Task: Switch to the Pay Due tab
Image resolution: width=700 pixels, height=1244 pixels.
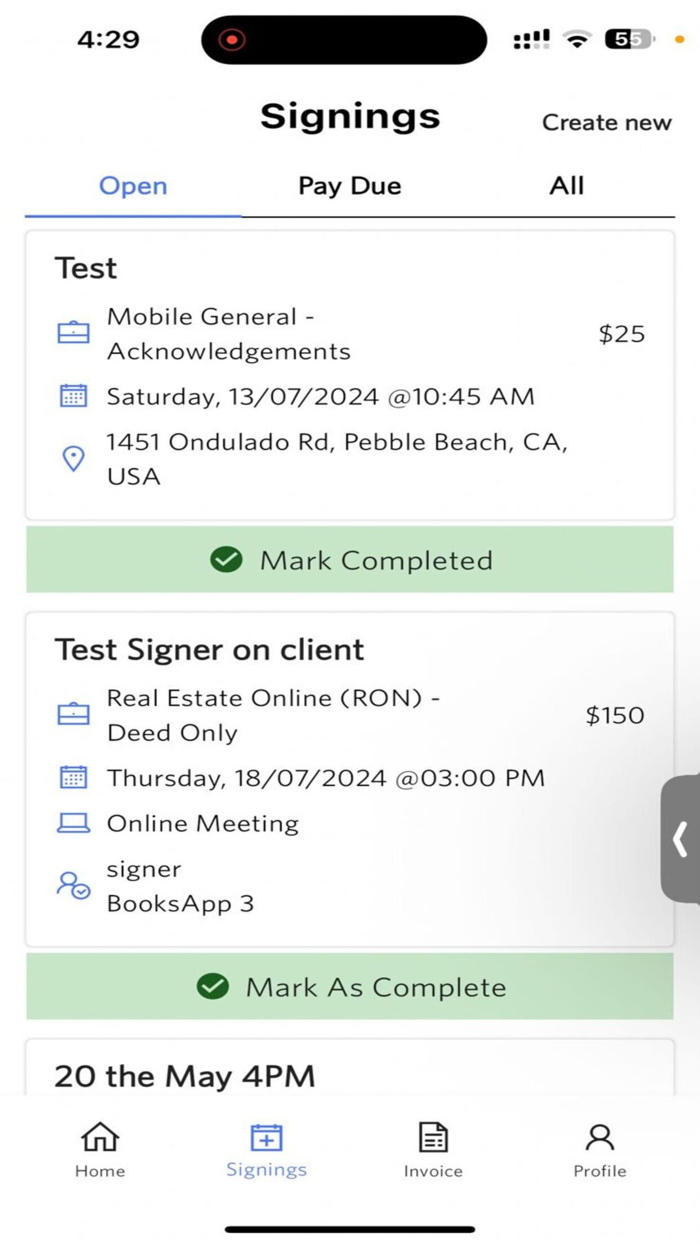Action: tap(349, 185)
